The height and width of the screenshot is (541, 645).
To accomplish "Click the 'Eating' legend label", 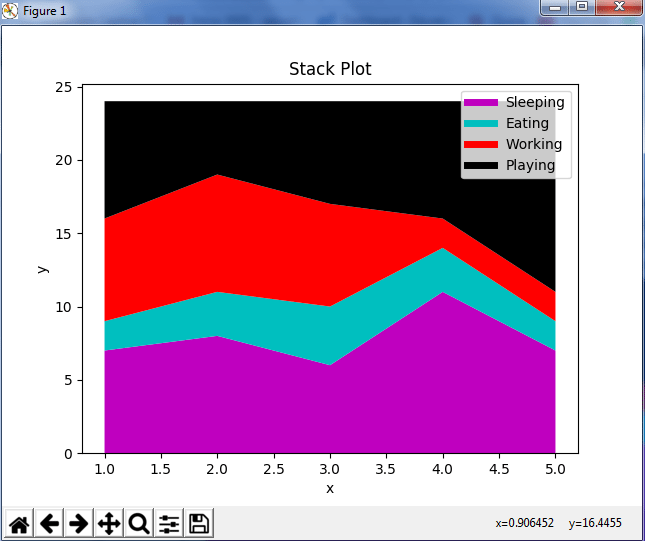I will pyautogui.click(x=527, y=123).
